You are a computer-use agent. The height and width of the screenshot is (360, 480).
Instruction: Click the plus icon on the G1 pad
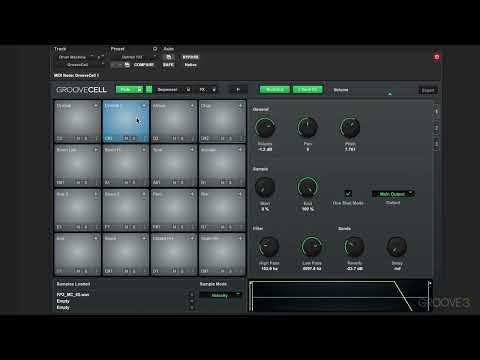(x=240, y=194)
